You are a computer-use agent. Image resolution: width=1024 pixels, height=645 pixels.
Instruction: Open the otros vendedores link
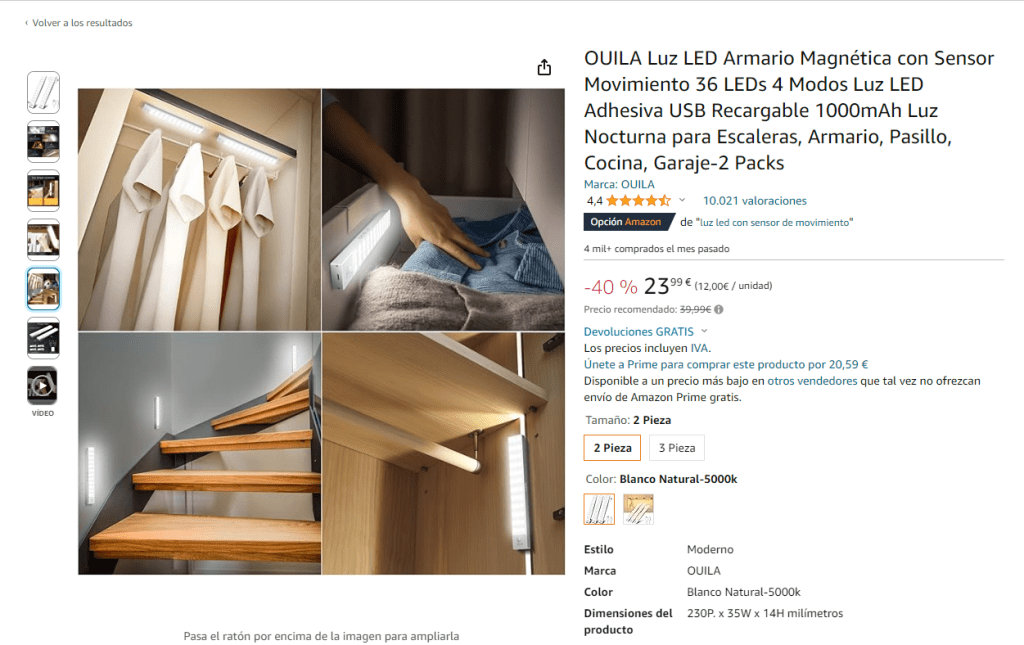pyautogui.click(x=812, y=381)
